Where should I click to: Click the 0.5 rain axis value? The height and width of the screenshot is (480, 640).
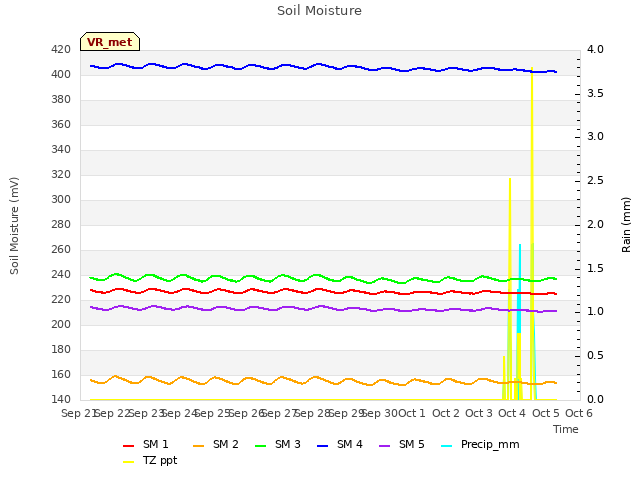point(595,356)
